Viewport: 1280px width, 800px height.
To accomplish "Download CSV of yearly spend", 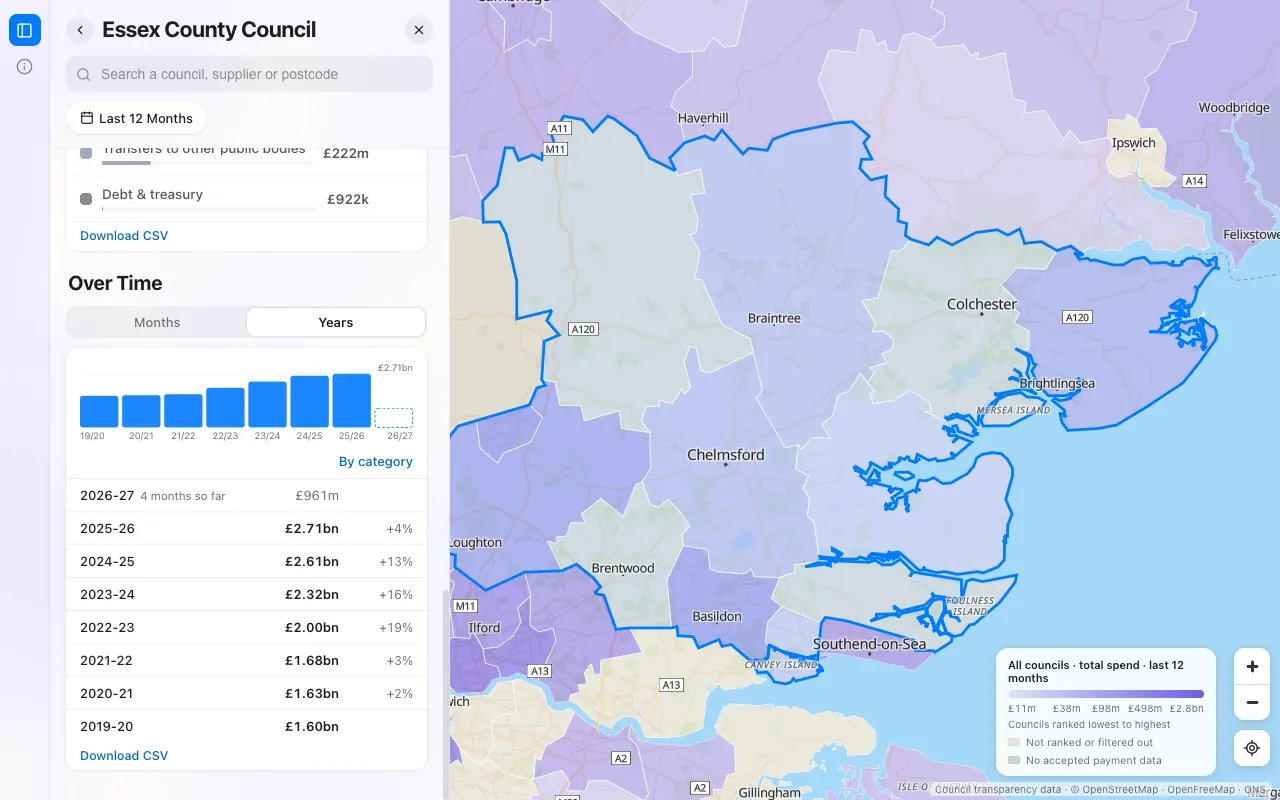I will (124, 756).
